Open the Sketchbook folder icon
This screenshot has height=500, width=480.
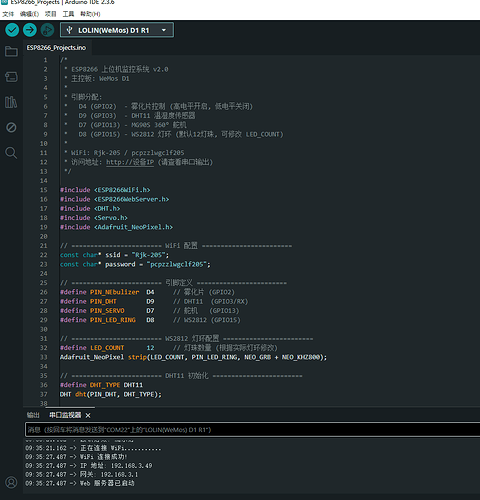(x=11, y=51)
